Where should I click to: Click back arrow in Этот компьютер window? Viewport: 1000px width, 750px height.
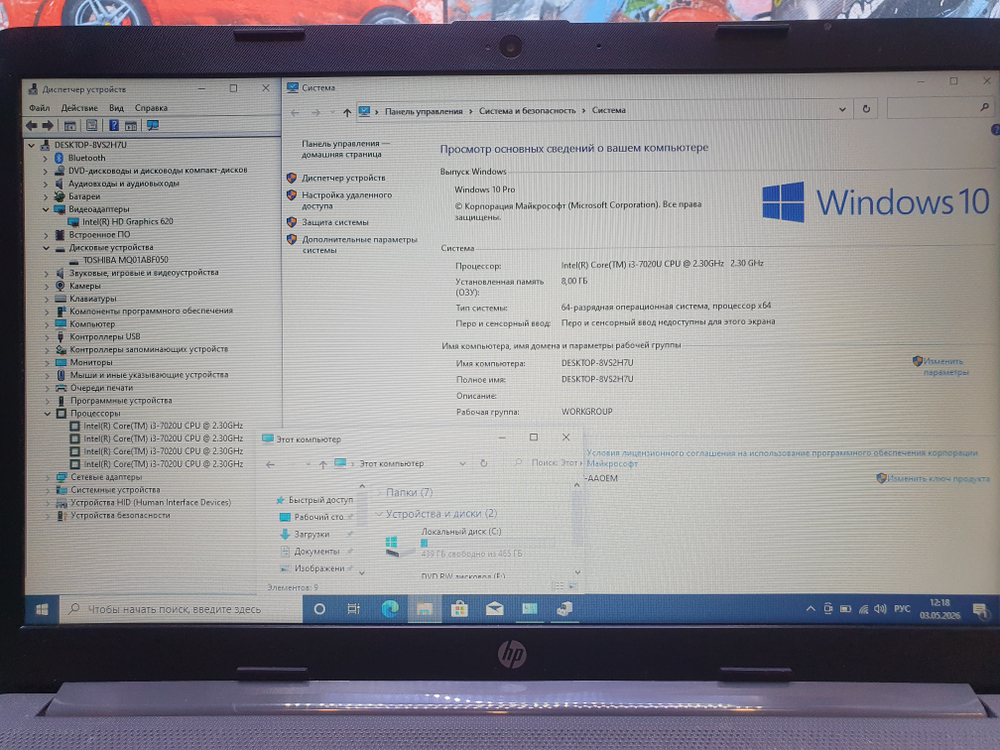tap(270, 464)
